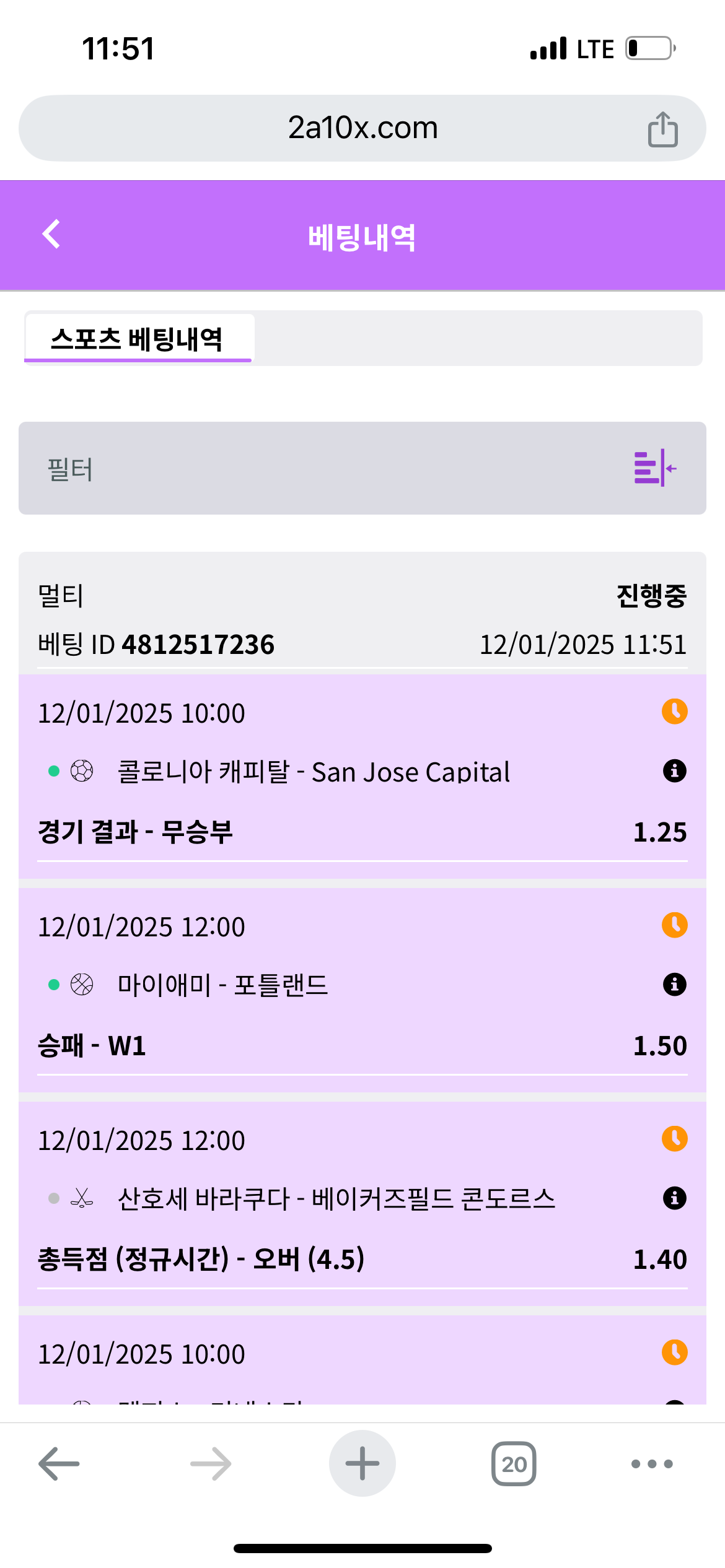Tap orange clock icon on 콜로니아 캐피탈 bet
Image resolution: width=725 pixels, height=1568 pixels.
coord(674,712)
